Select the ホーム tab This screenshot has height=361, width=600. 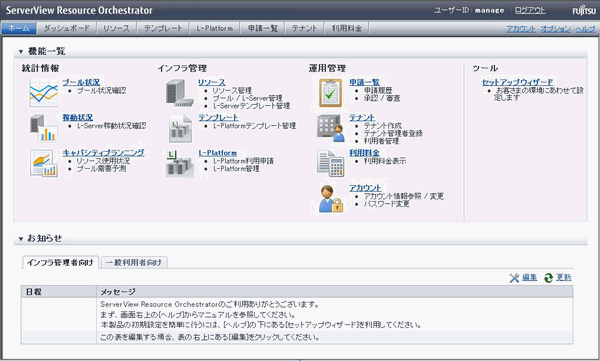19,28
